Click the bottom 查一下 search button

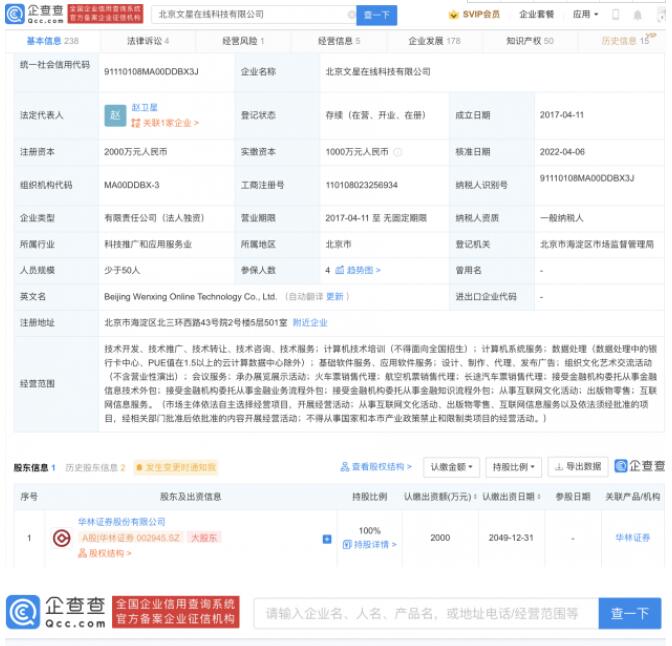click(x=630, y=613)
